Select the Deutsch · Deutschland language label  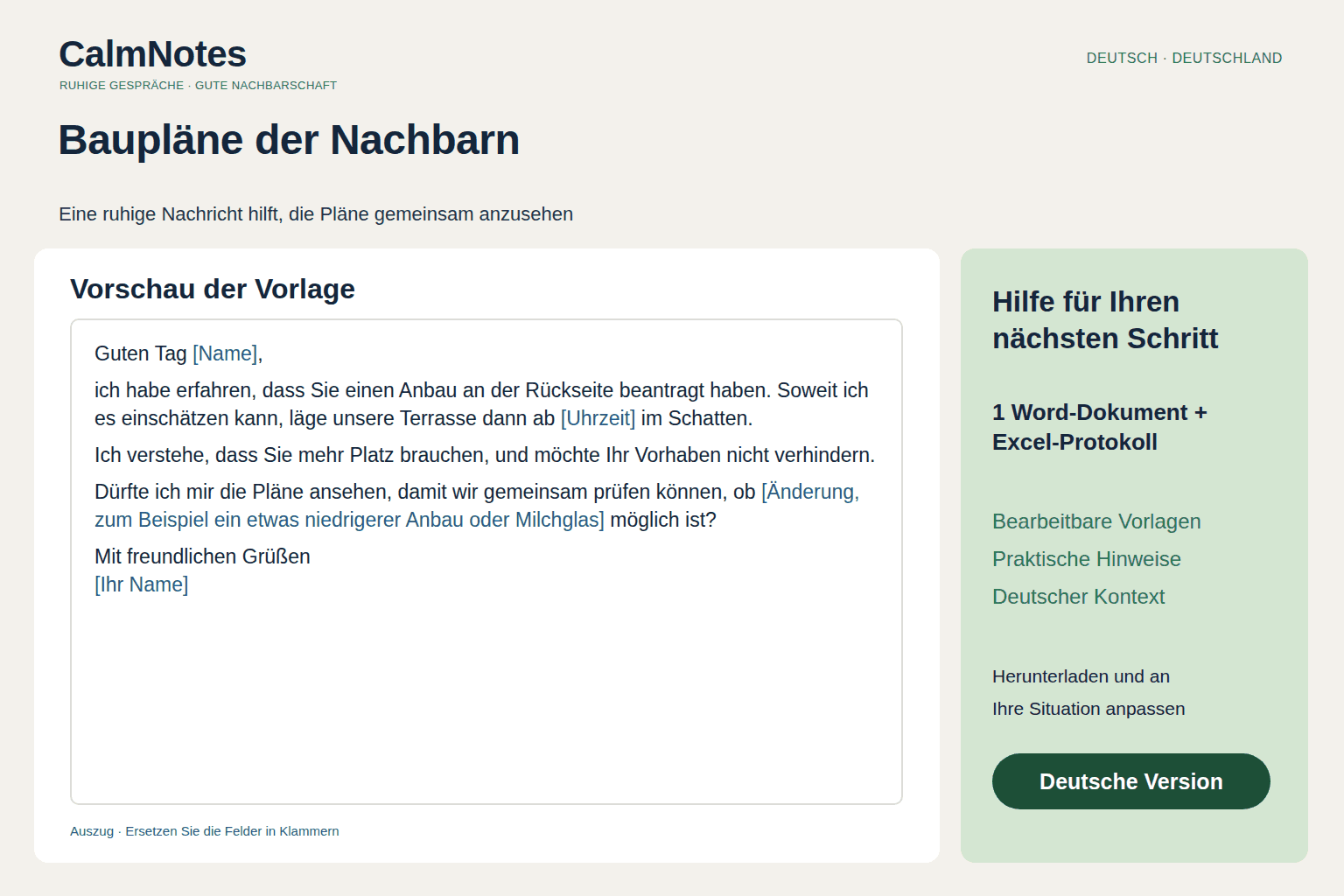1184,58
